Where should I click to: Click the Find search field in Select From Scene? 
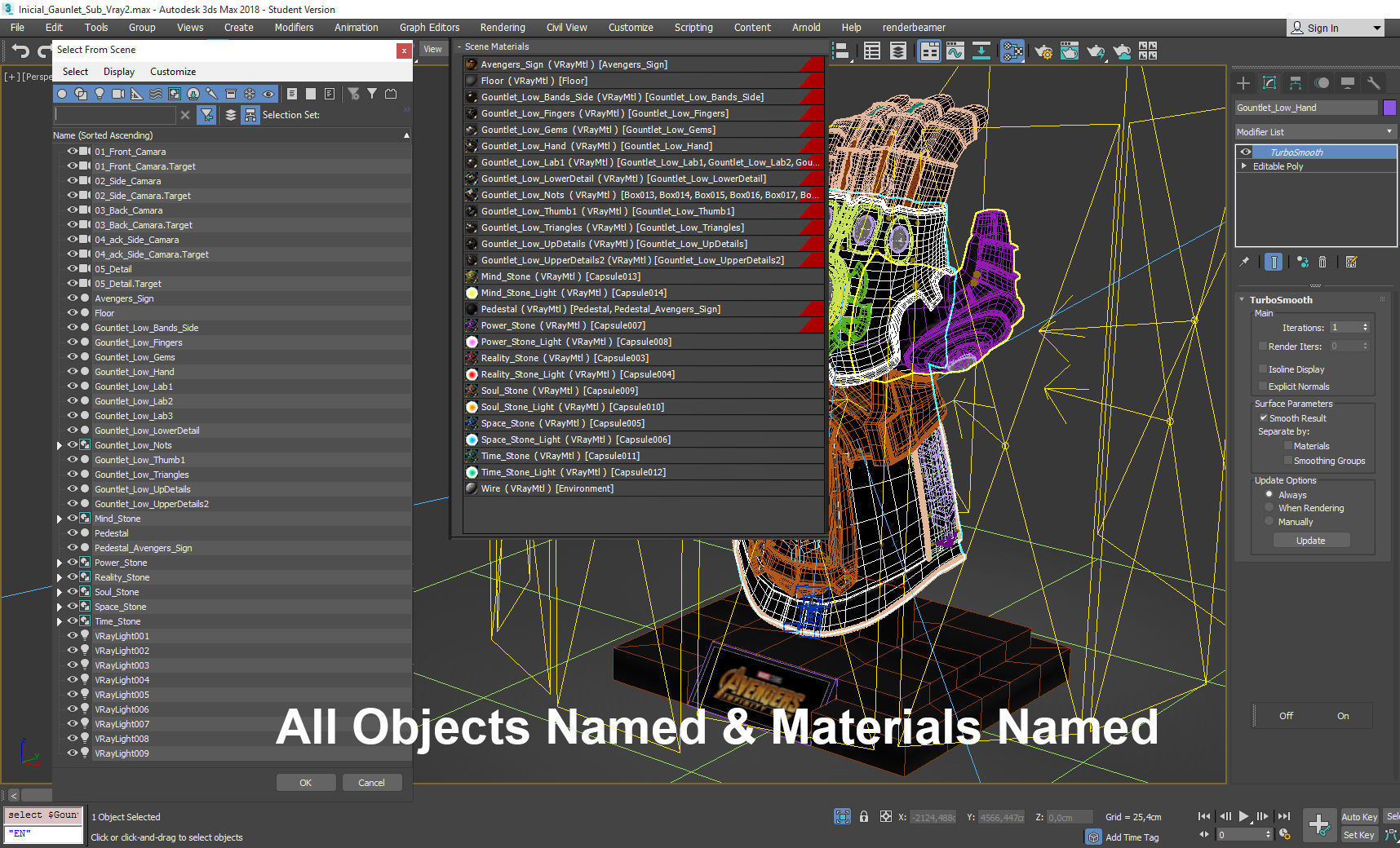pos(115,115)
